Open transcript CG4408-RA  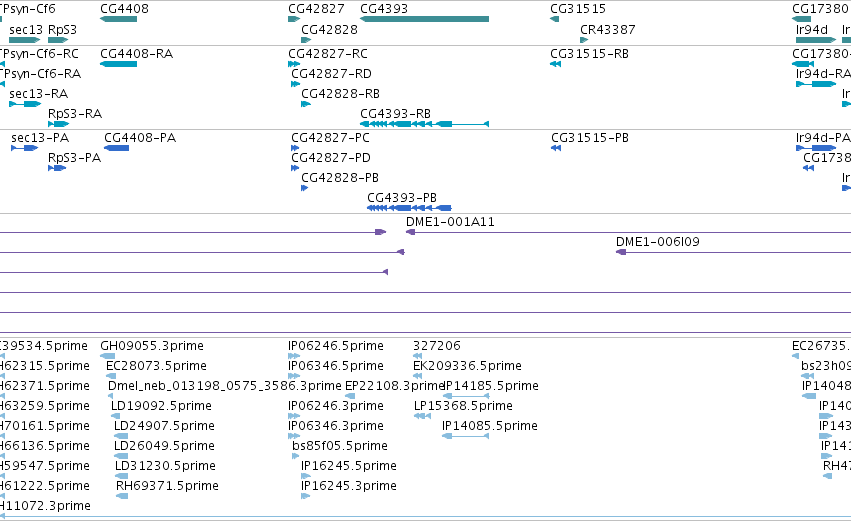coord(137,54)
